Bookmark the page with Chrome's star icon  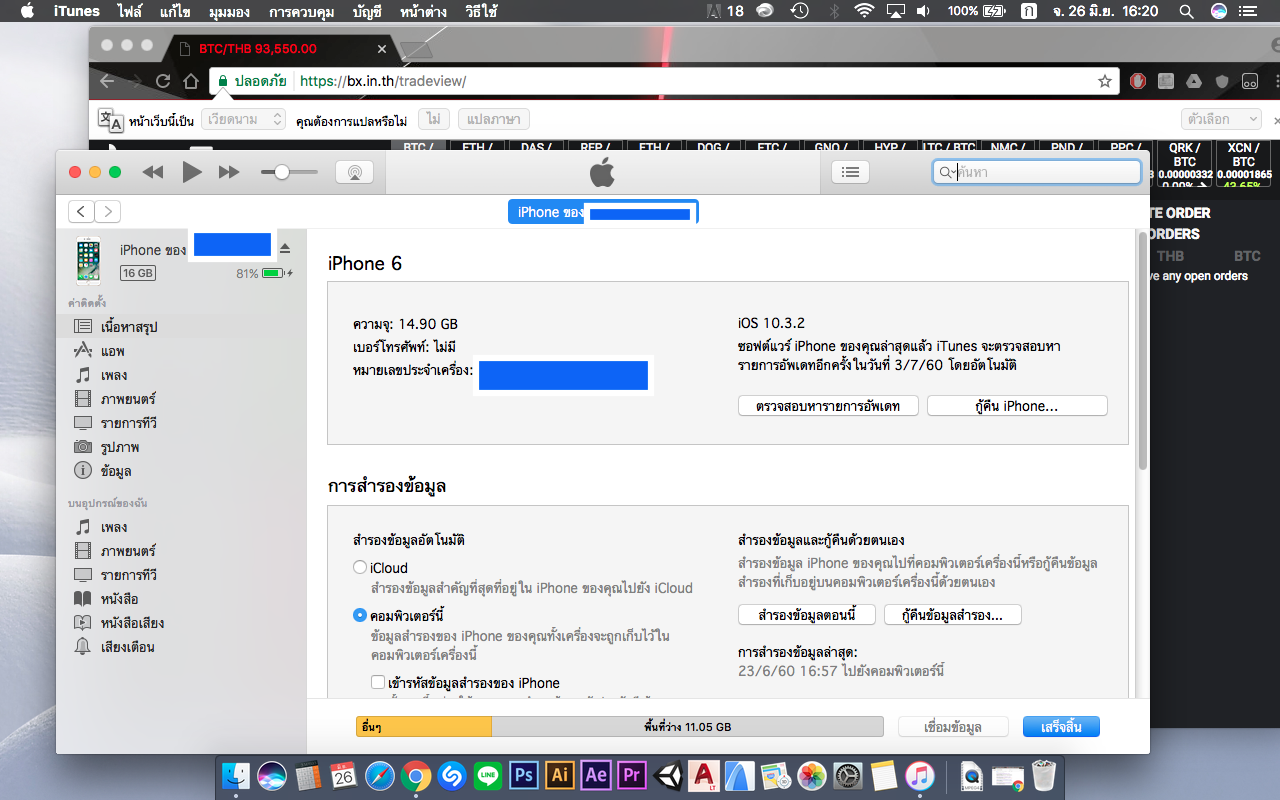tap(1104, 81)
